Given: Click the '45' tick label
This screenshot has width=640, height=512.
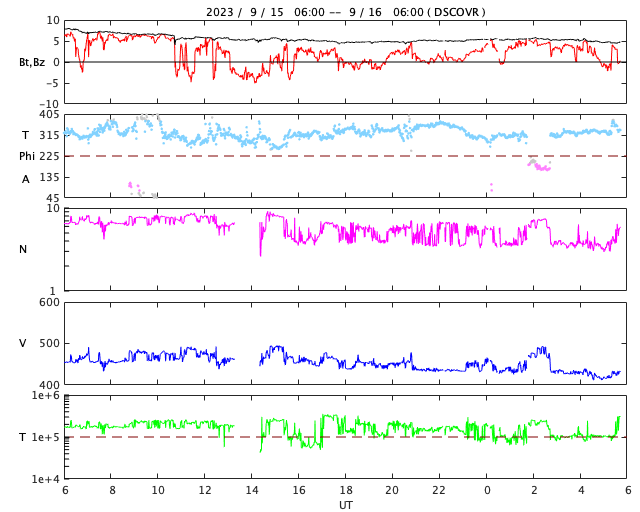Looking at the screenshot, I should (x=53, y=198).
